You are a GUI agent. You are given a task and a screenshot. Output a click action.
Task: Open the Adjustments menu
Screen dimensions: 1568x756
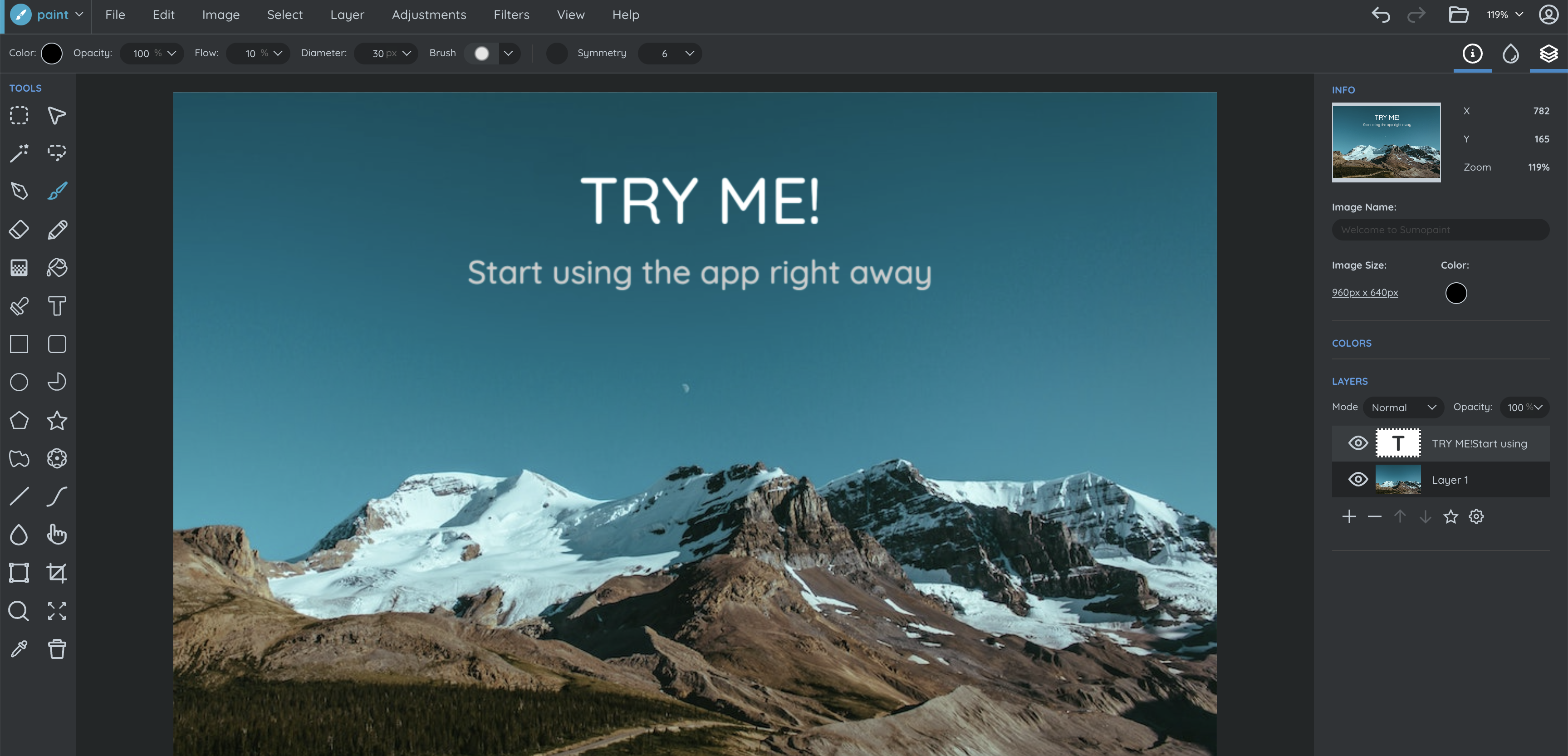click(x=428, y=15)
